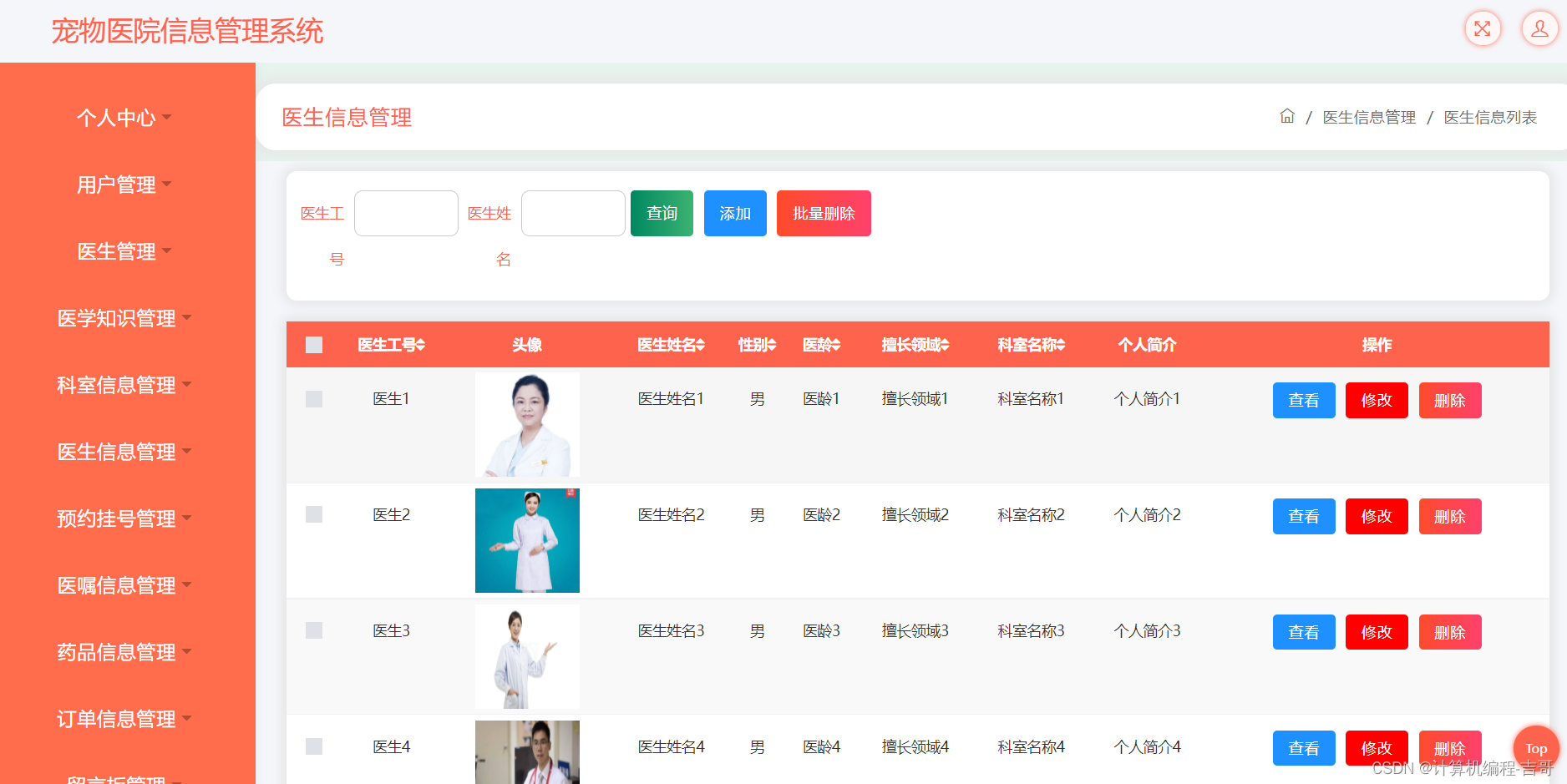Expand the 医生管理 sidebar menu
The width and height of the screenshot is (1567, 784).
124,250
